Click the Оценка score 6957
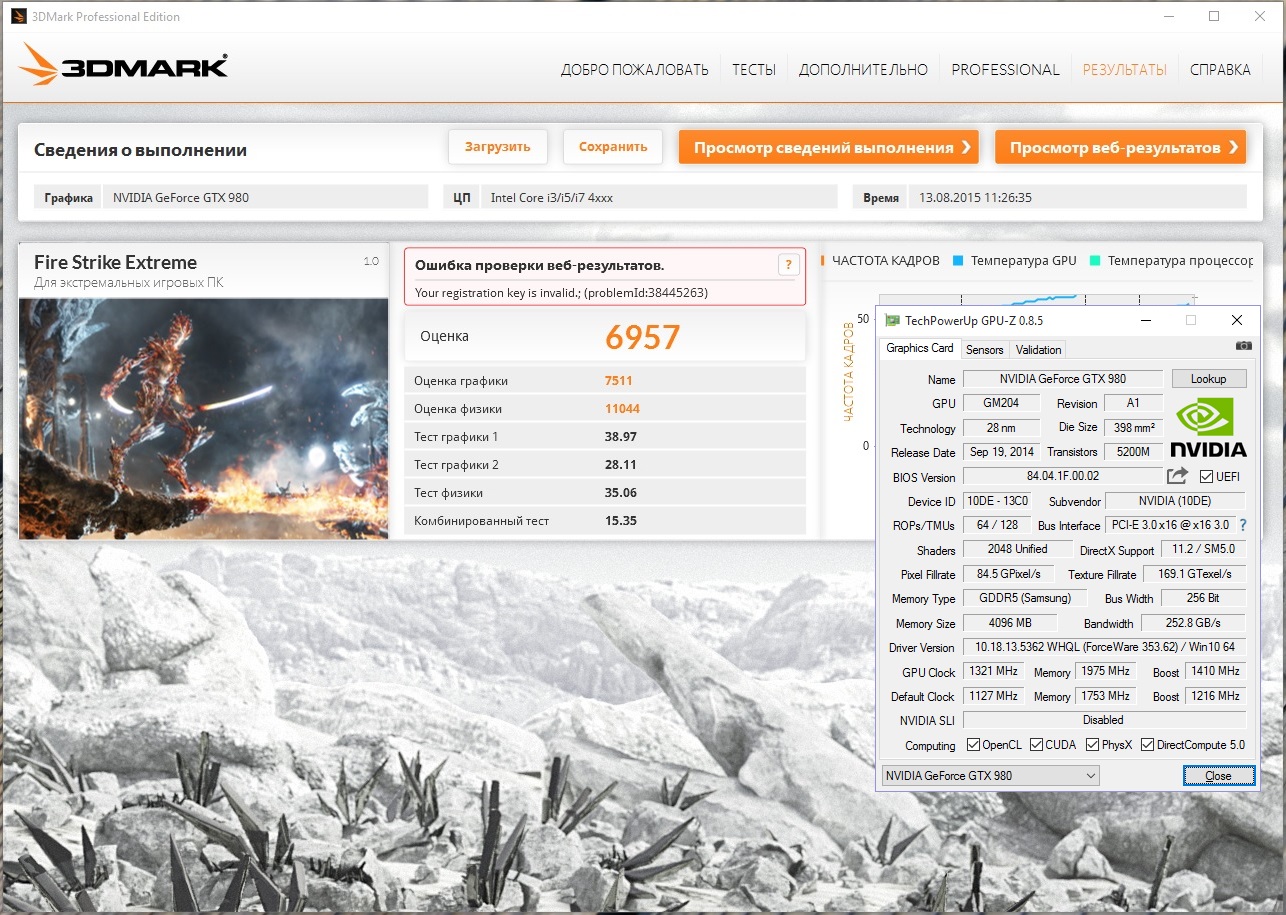The width and height of the screenshot is (1286, 915). pos(642,337)
